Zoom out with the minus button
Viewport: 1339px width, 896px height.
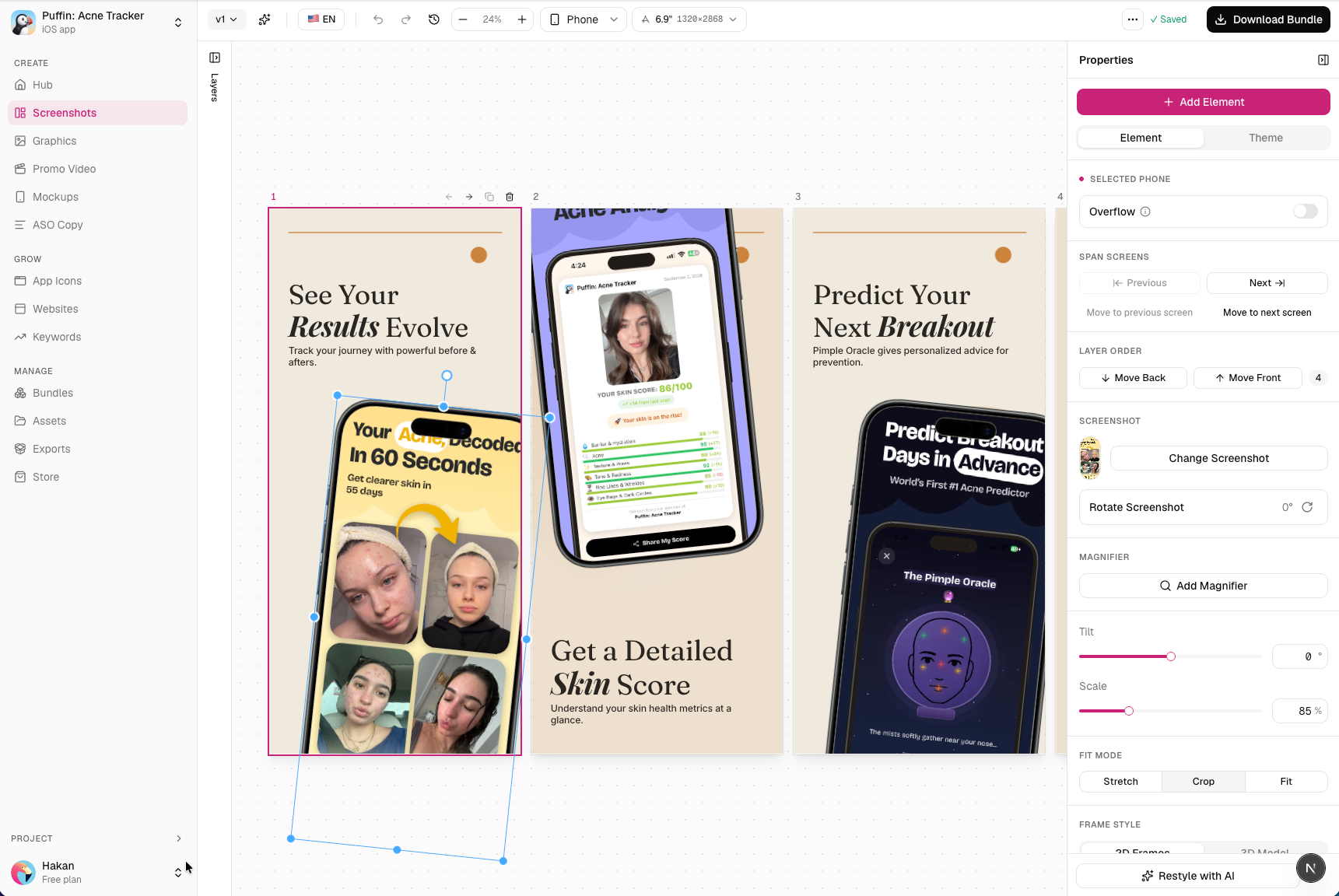[x=464, y=19]
